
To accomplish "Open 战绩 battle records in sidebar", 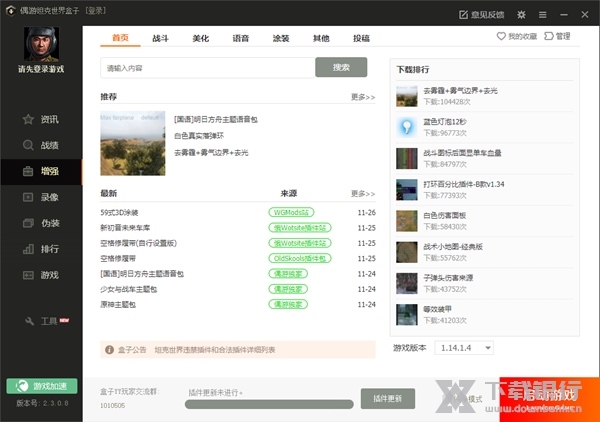I will tap(41, 145).
